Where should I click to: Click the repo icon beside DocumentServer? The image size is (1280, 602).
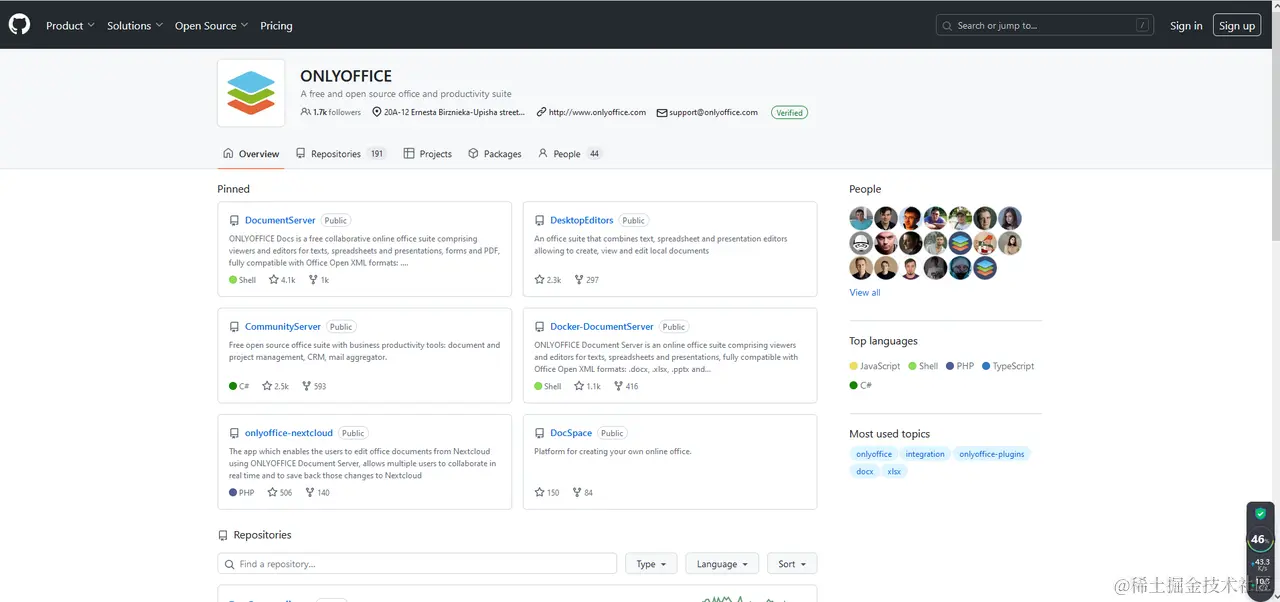234,220
